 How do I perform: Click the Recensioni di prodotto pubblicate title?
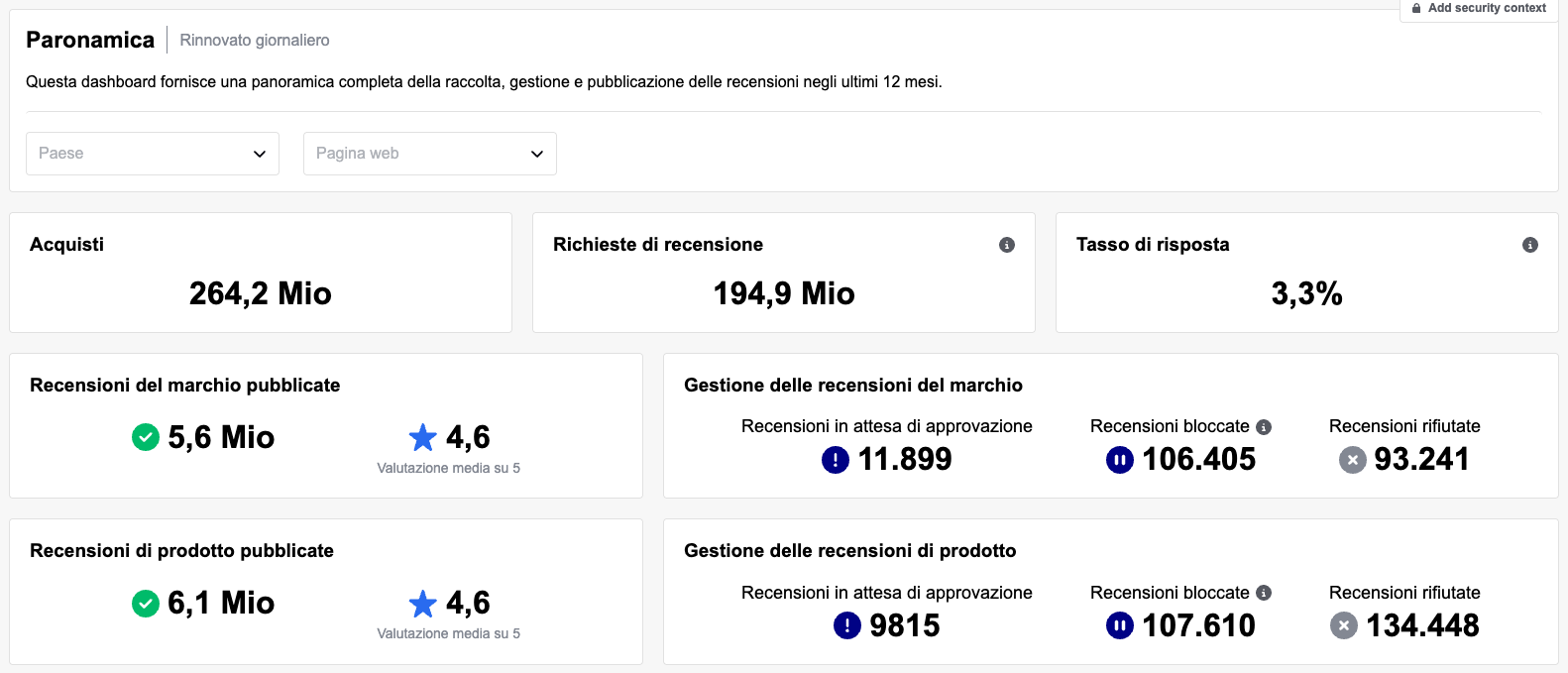(182, 551)
